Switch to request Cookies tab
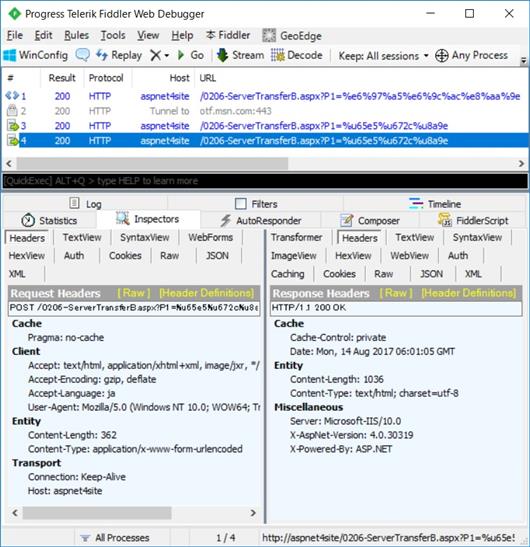The width and height of the screenshot is (530, 547). point(125,256)
